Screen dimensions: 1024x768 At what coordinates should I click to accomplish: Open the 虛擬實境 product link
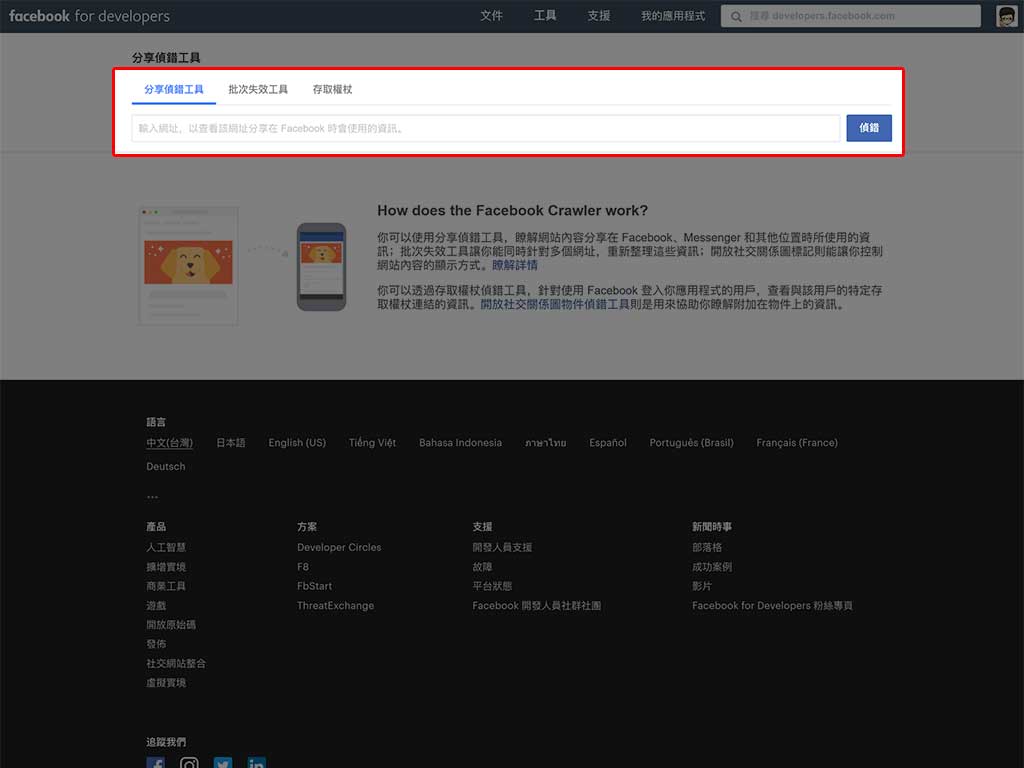166,682
